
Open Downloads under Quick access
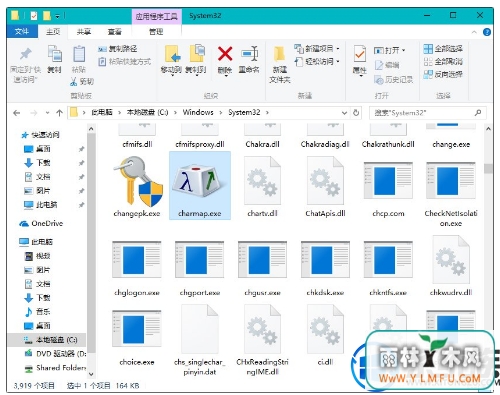point(37,163)
